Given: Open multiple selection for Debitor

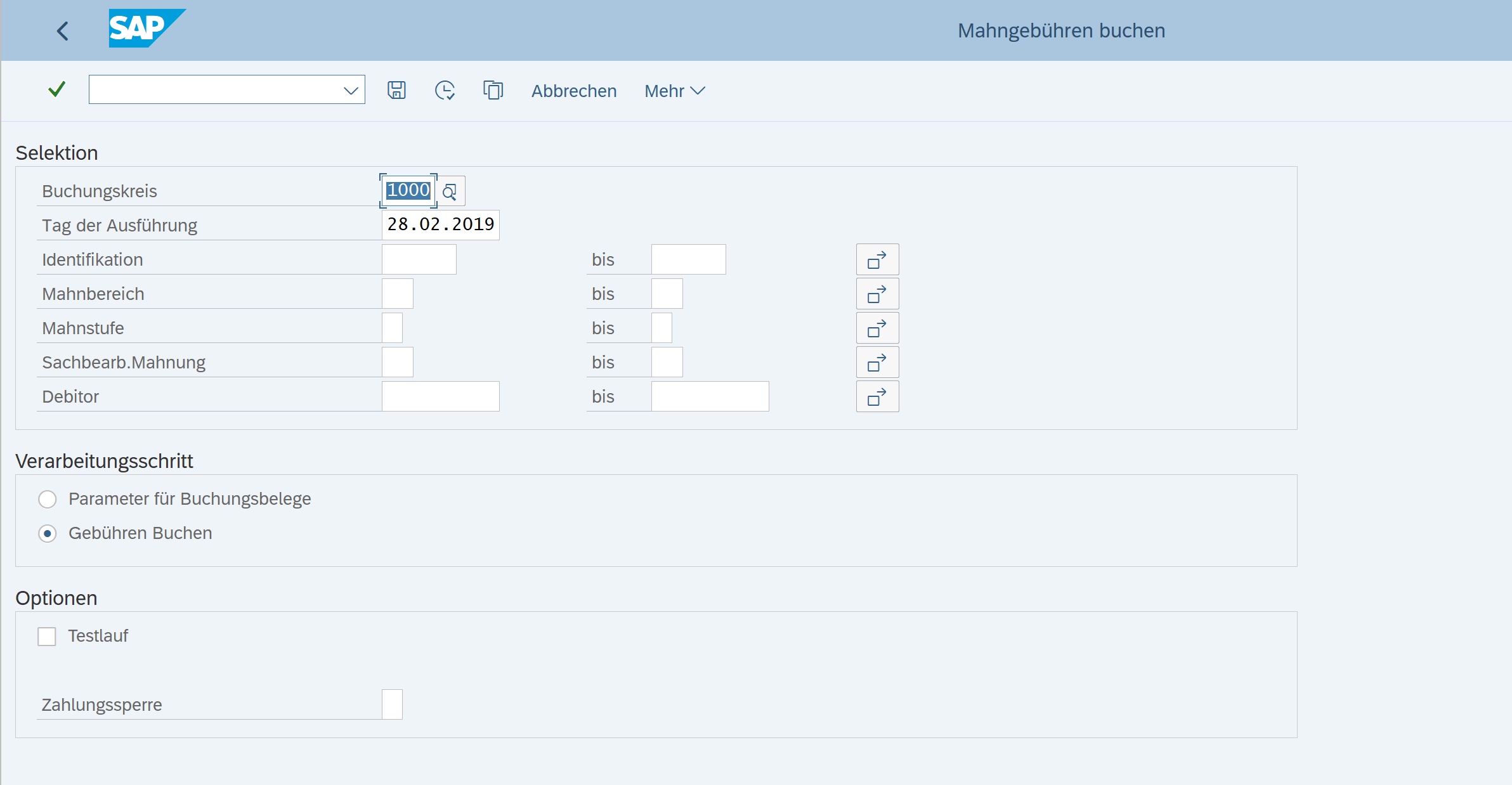Looking at the screenshot, I should coord(877,396).
